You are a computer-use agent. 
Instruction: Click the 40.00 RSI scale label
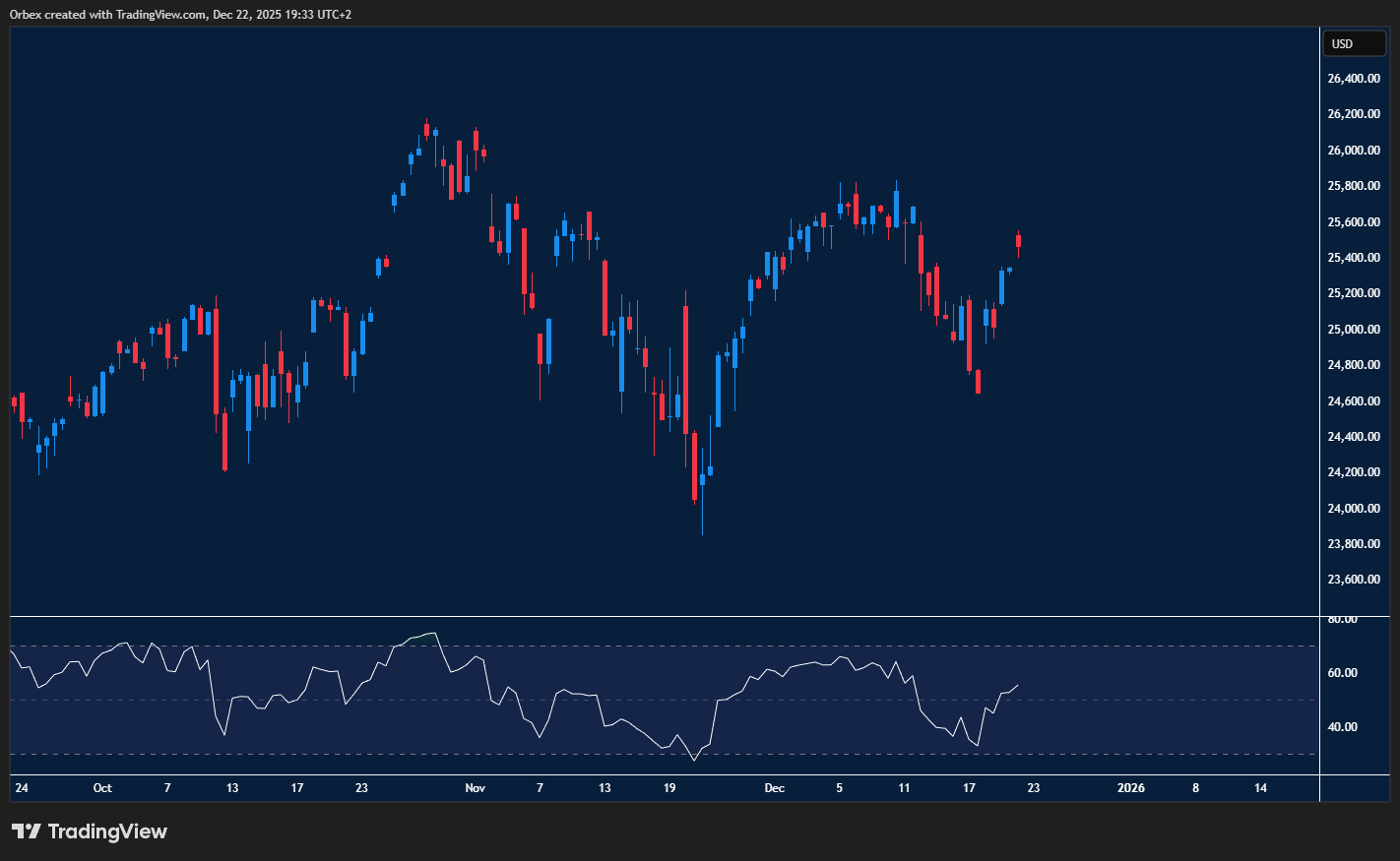(x=1342, y=727)
